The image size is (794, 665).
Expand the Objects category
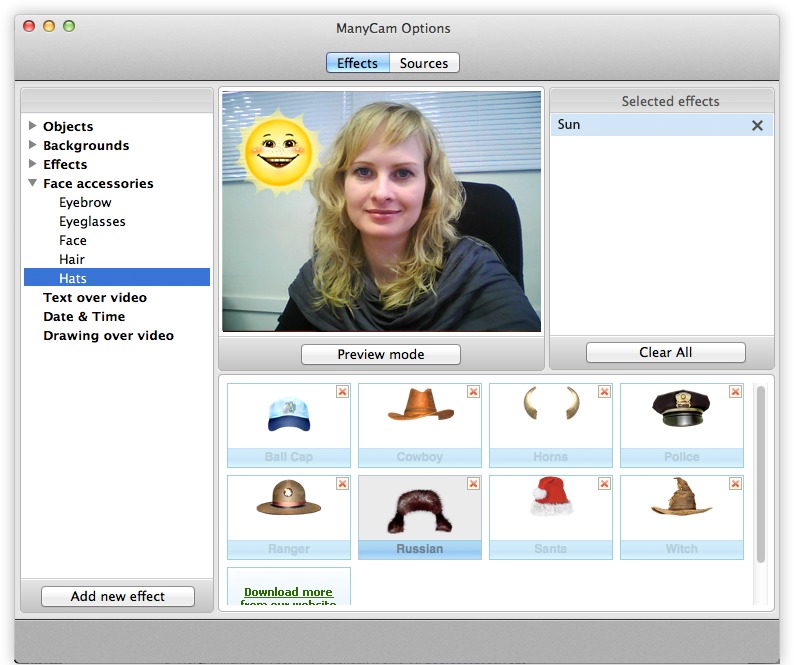[33, 126]
